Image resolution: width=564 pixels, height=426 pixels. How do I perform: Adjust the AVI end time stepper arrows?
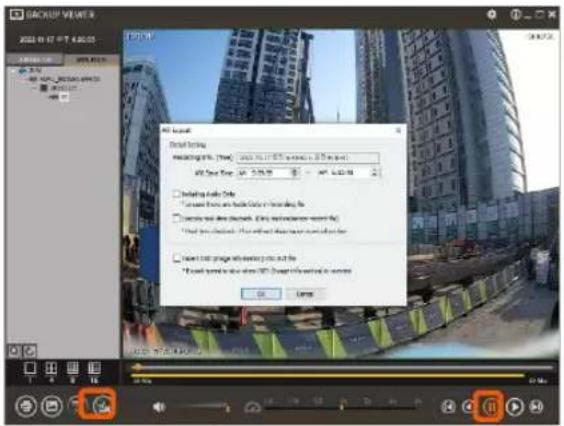pyautogui.click(x=374, y=173)
